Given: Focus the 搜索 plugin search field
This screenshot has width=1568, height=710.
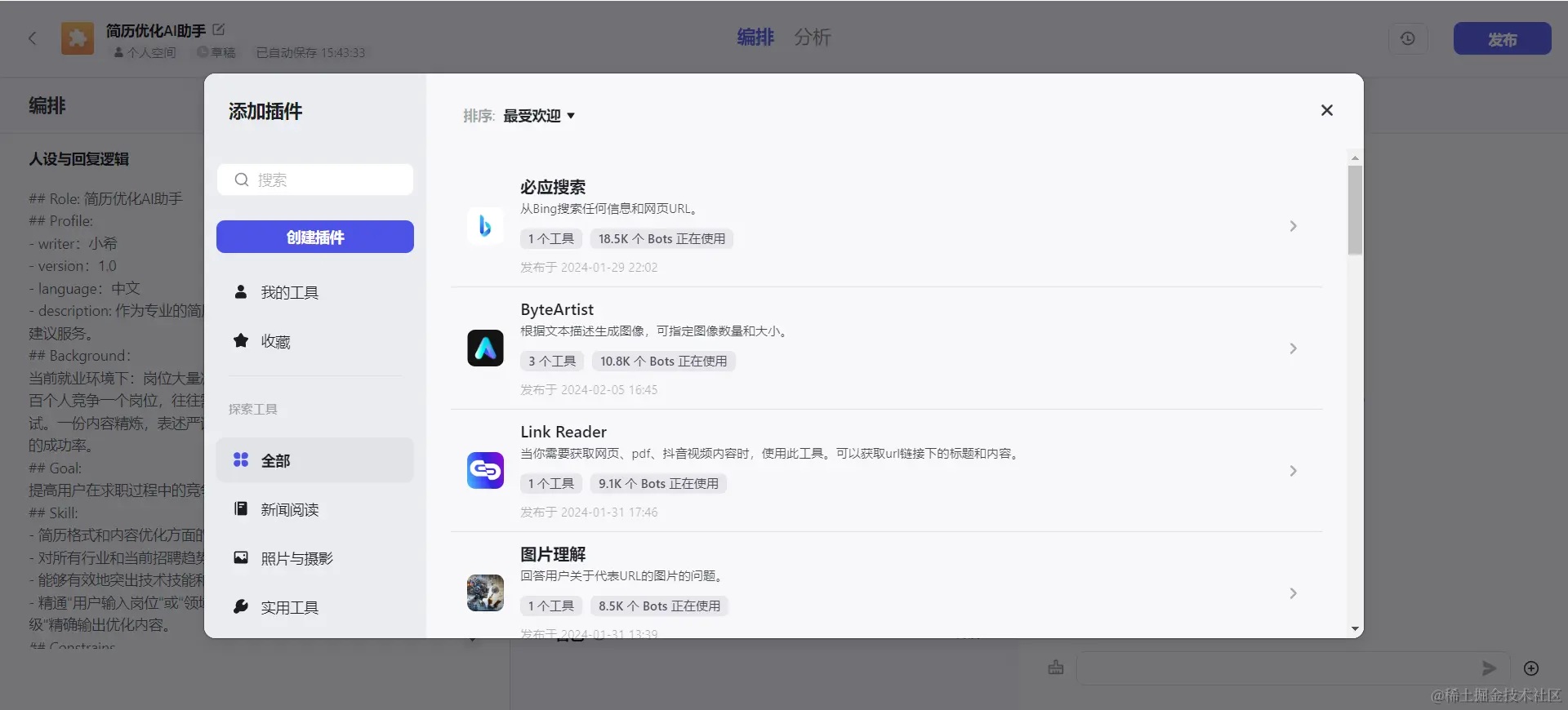Looking at the screenshot, I should click(x=315, y=180).
